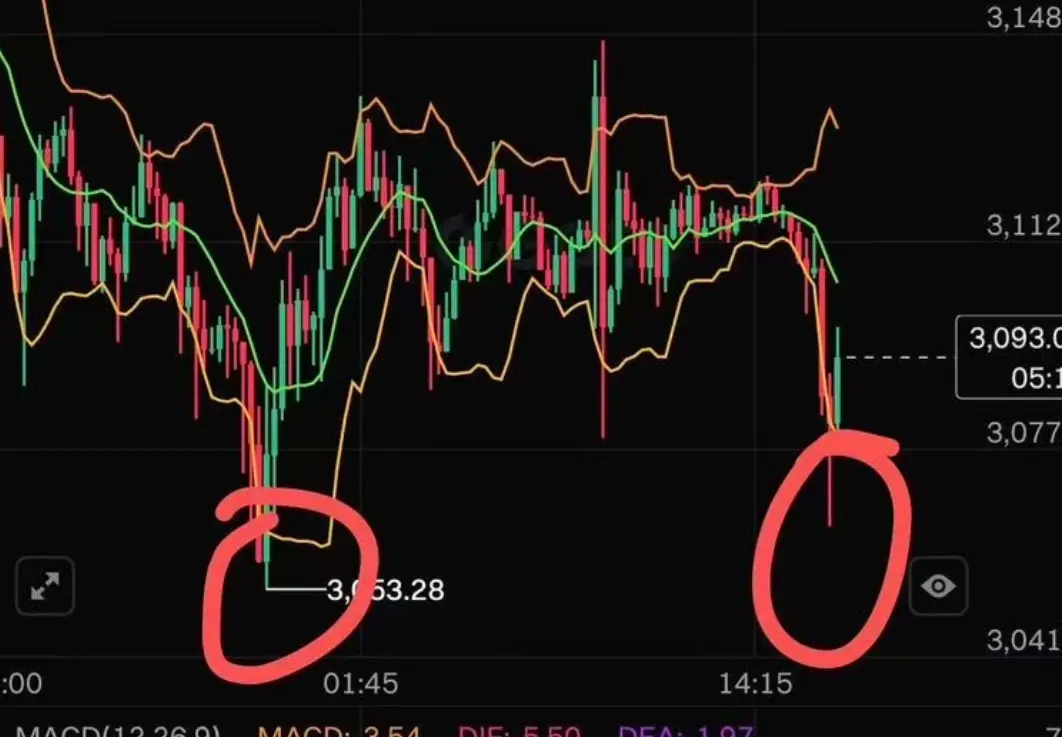Toggle the eye visibility icon
This screenshot has width=1062, height=737.
(938, 586)
